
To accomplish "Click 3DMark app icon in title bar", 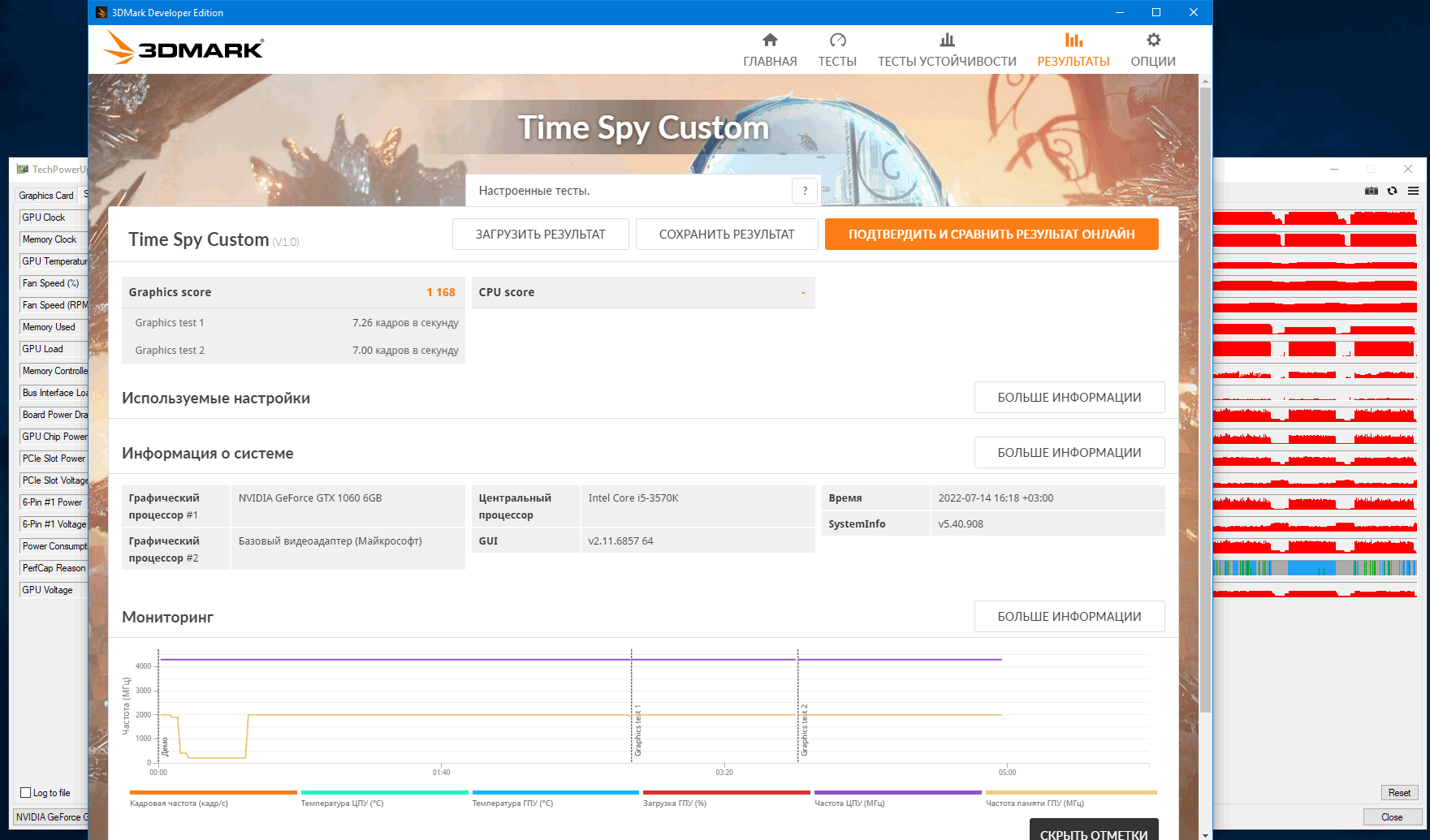I will [x=102, y=12].
